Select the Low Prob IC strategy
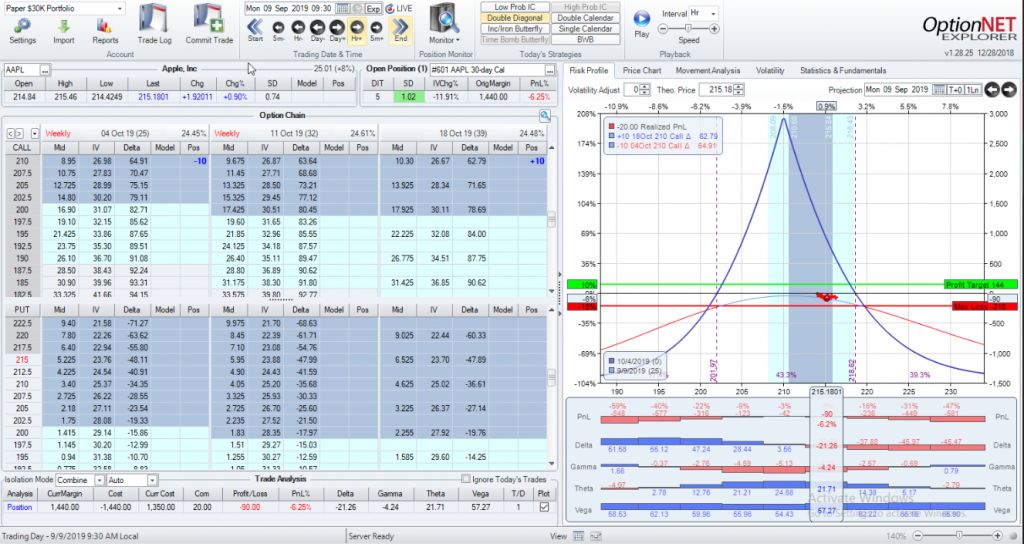The width and height of the screenshot is (1024, 544). click(x=513, y=7)
